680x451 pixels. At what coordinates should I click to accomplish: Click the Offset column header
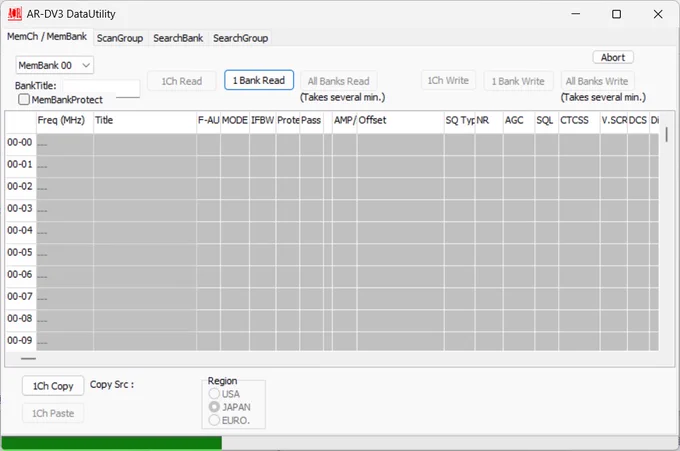click(x=400, y=121)
